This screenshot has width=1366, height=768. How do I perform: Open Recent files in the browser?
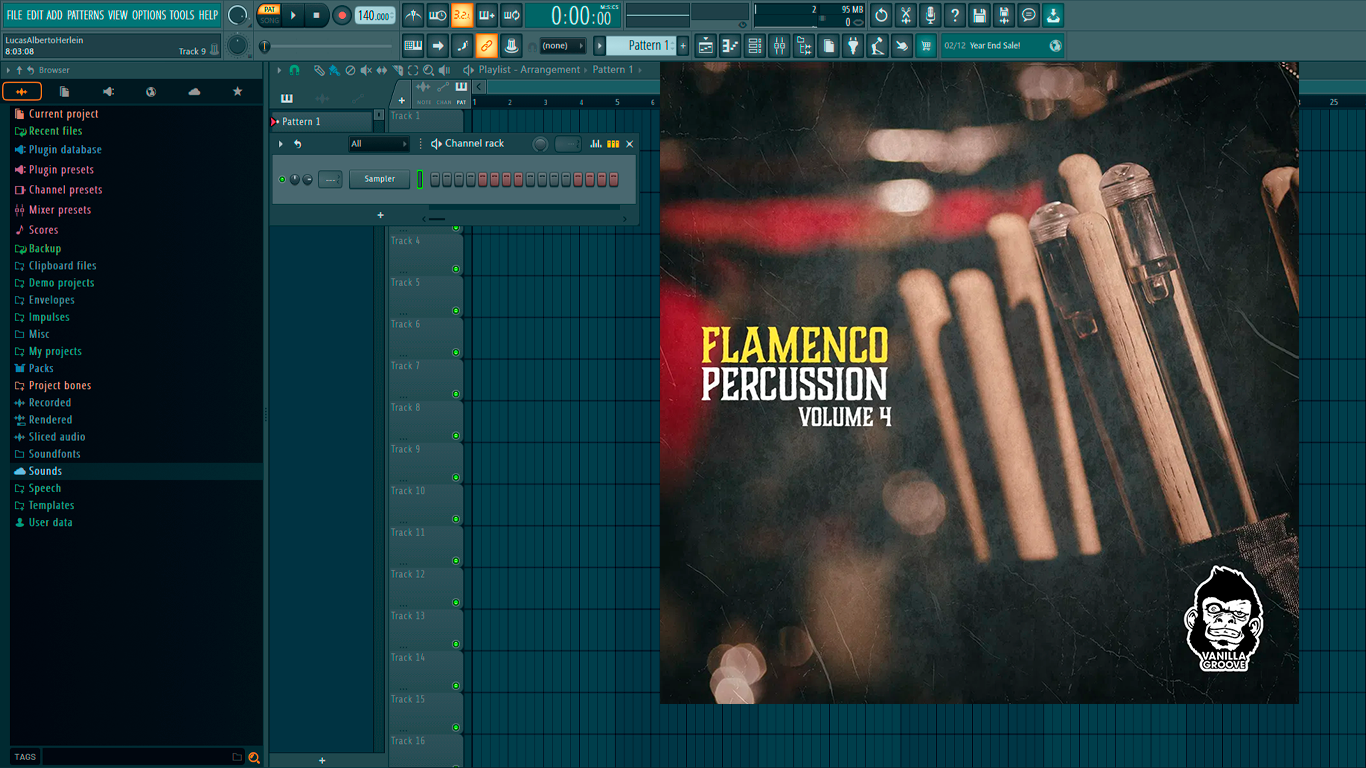click(x=55, y=131)
